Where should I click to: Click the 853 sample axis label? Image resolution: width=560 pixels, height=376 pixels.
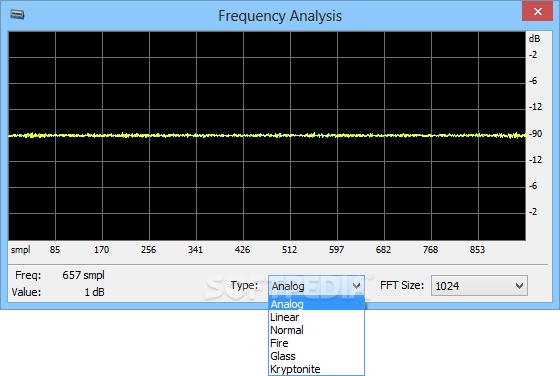(x=477, y=250)
